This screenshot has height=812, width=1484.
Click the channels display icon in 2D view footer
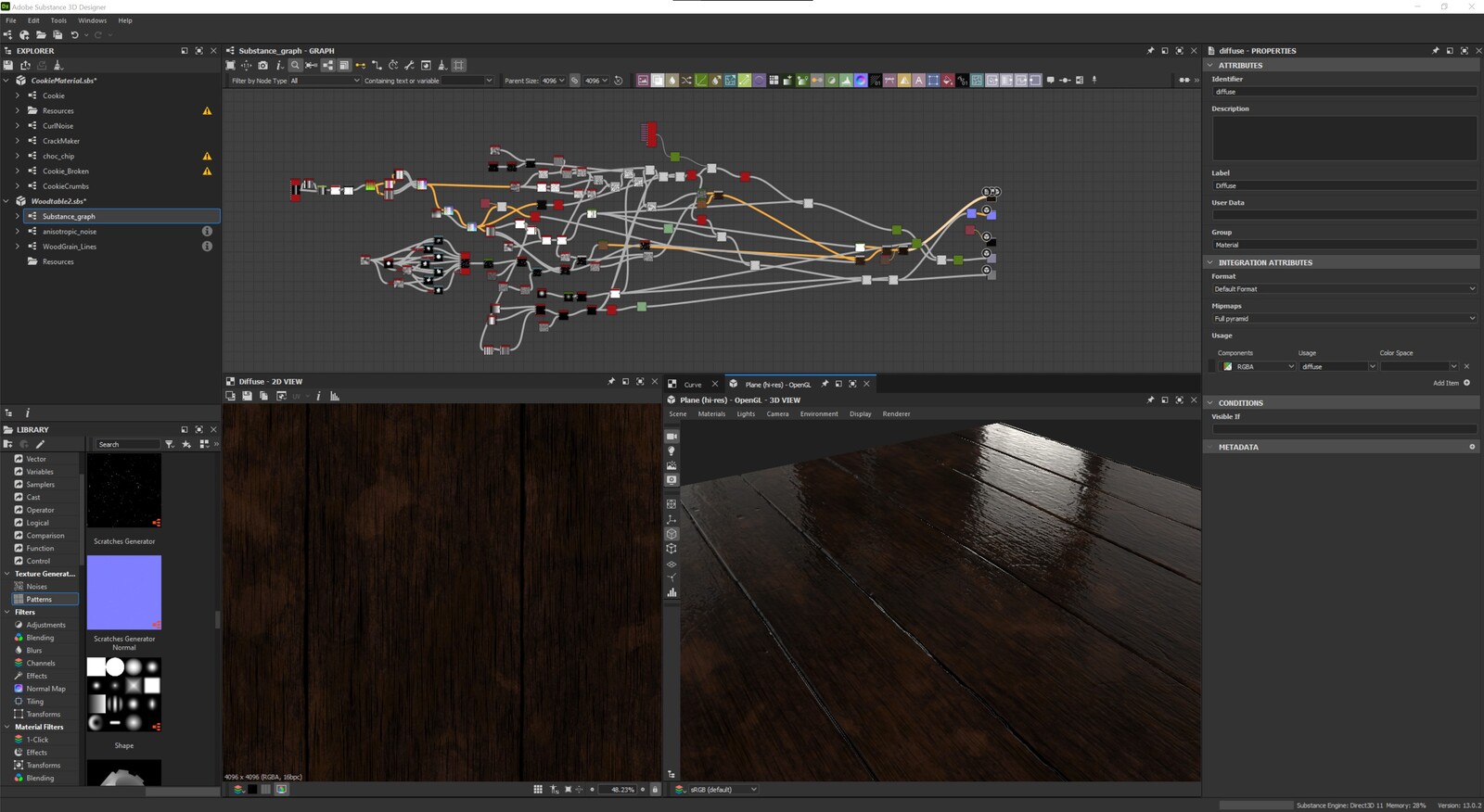pyautogui.click(x=238, y=790)
